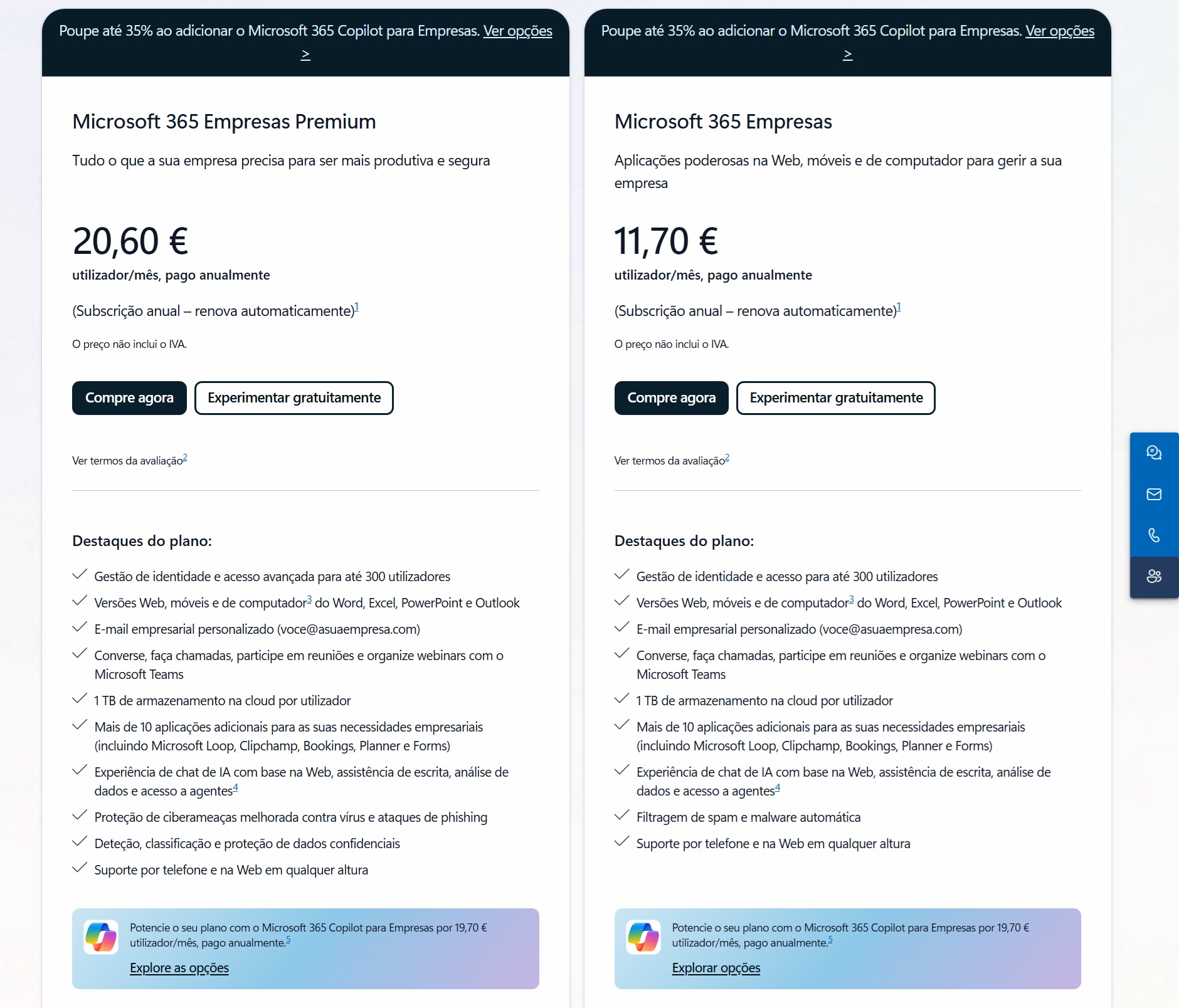Viewport: 1179px width, 1008px height.
Task: Click "Experimentar gratuitamente" for Microsoft 365 Empresas
Action: tap(836, 398)
